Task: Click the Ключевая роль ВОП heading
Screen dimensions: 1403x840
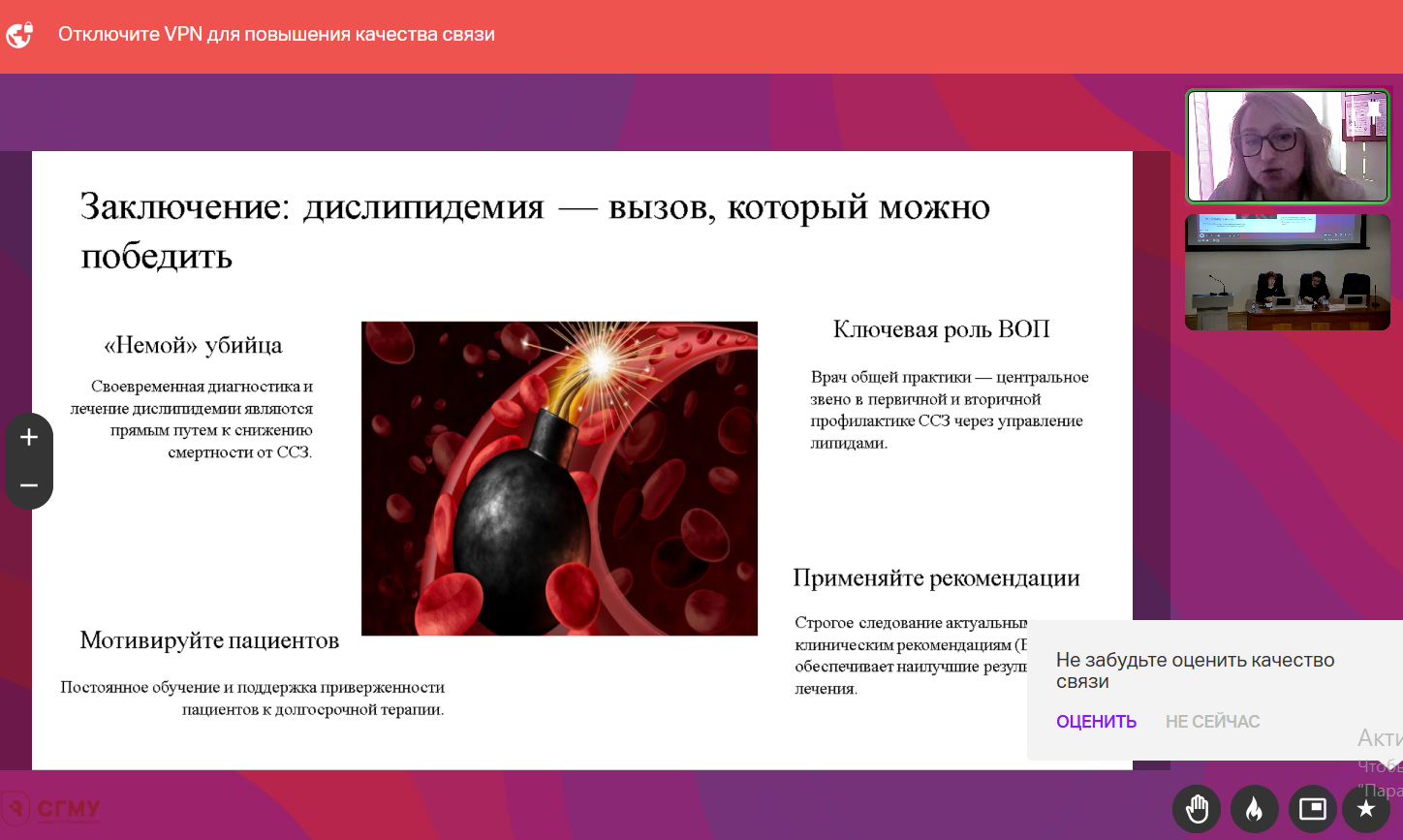Action: pos(941,330)
